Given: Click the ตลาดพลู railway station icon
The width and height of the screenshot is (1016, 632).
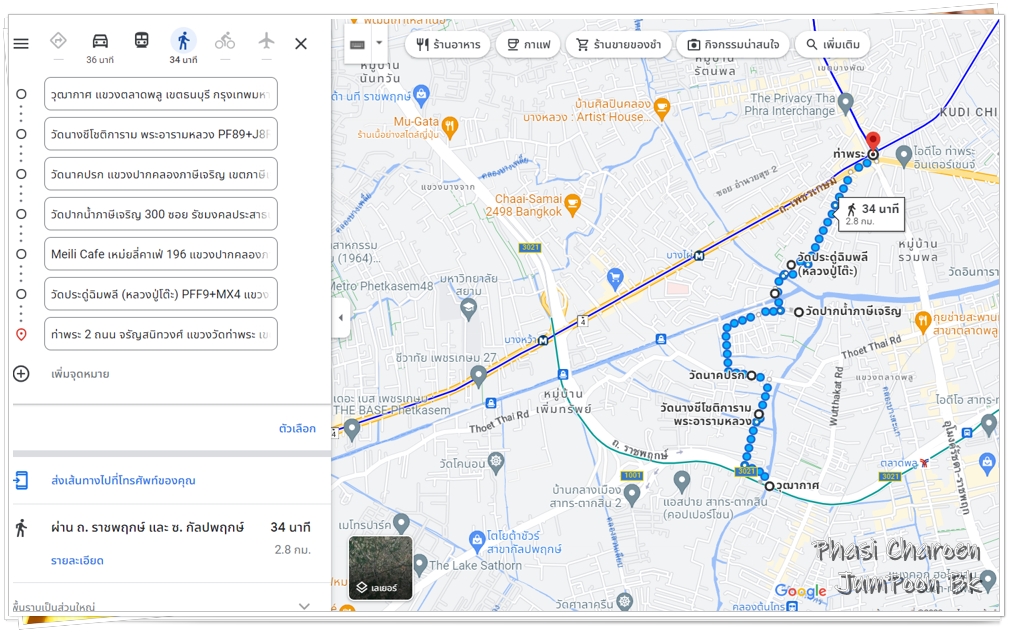Looking at the screenshot, I should point(924,463).
